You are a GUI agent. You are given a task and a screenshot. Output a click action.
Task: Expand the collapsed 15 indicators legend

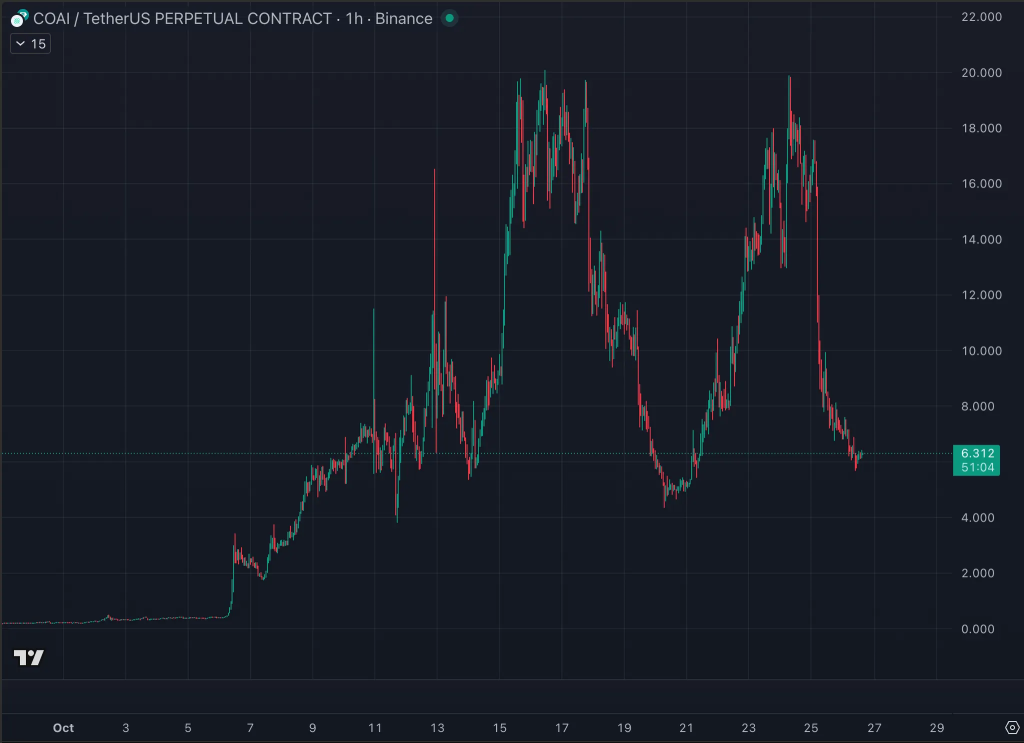(29, 44)
